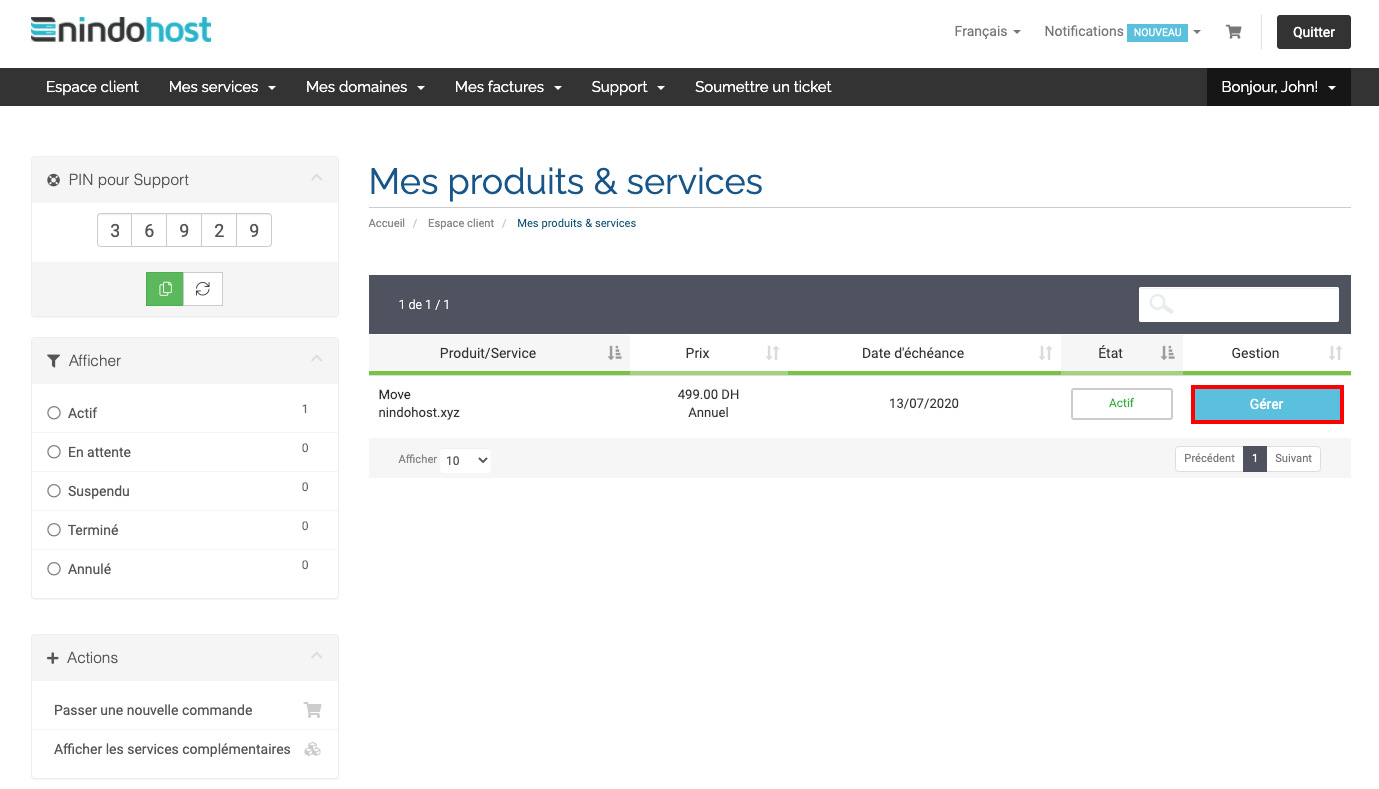Follow the Espace client breadcrumb
Image resolution: width=1379 pixels, height=789 pixels.
tap(461, 223)
